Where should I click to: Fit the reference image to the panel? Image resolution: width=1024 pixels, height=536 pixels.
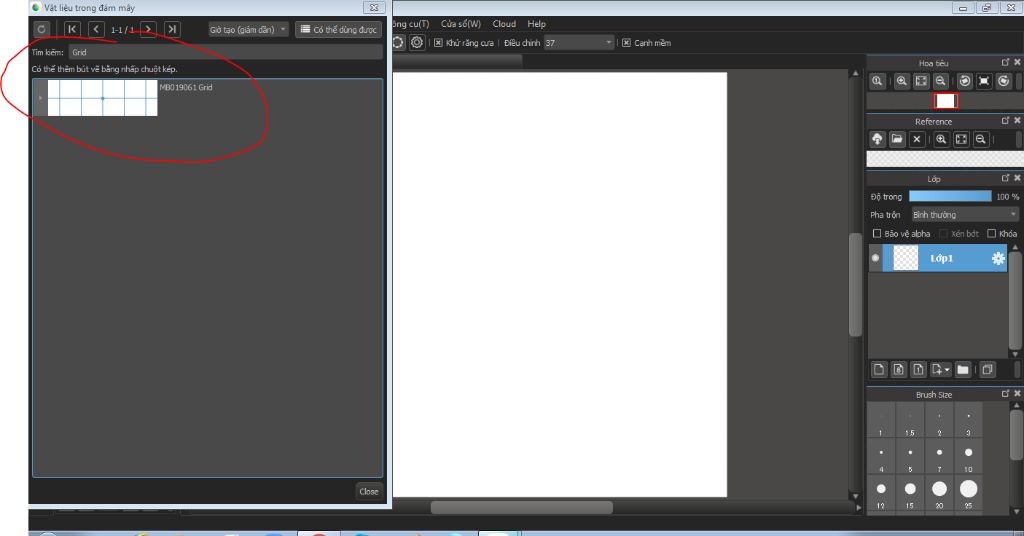pyautogui.click(x=961, y=139)
